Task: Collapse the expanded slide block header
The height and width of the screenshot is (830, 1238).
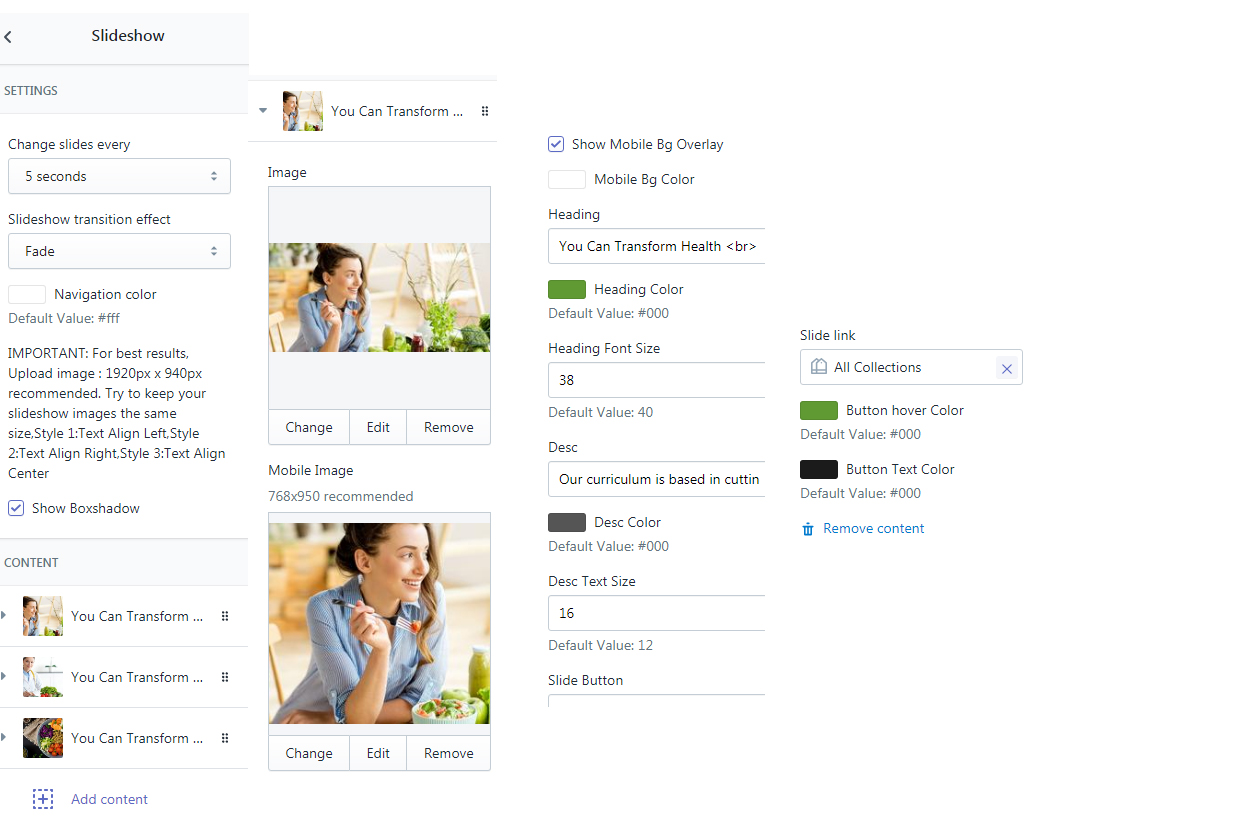Action: pyautogui.click(x=263, y=111)
